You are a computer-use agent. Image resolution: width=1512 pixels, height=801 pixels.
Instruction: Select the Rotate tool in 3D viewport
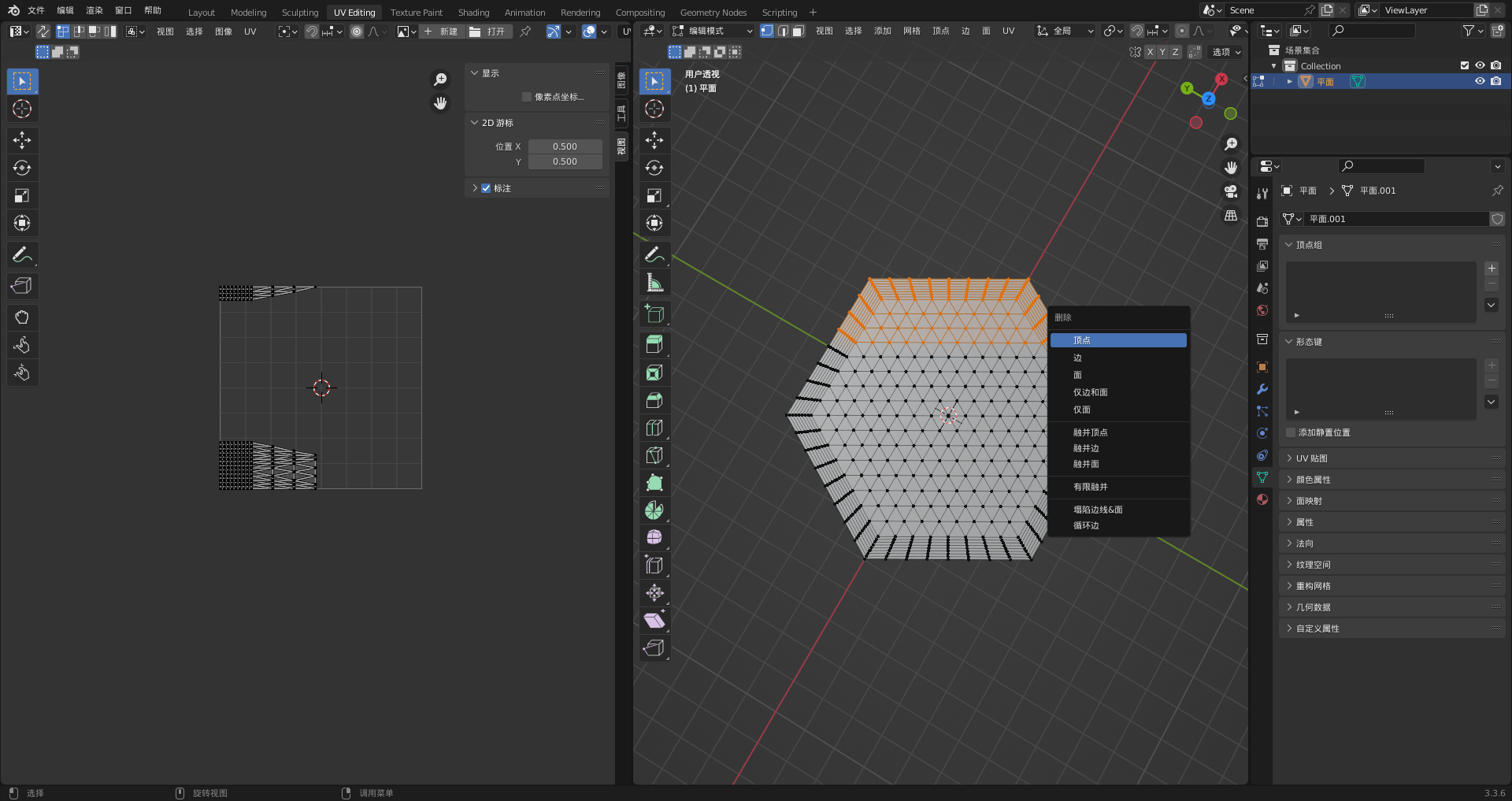(654, 168)
